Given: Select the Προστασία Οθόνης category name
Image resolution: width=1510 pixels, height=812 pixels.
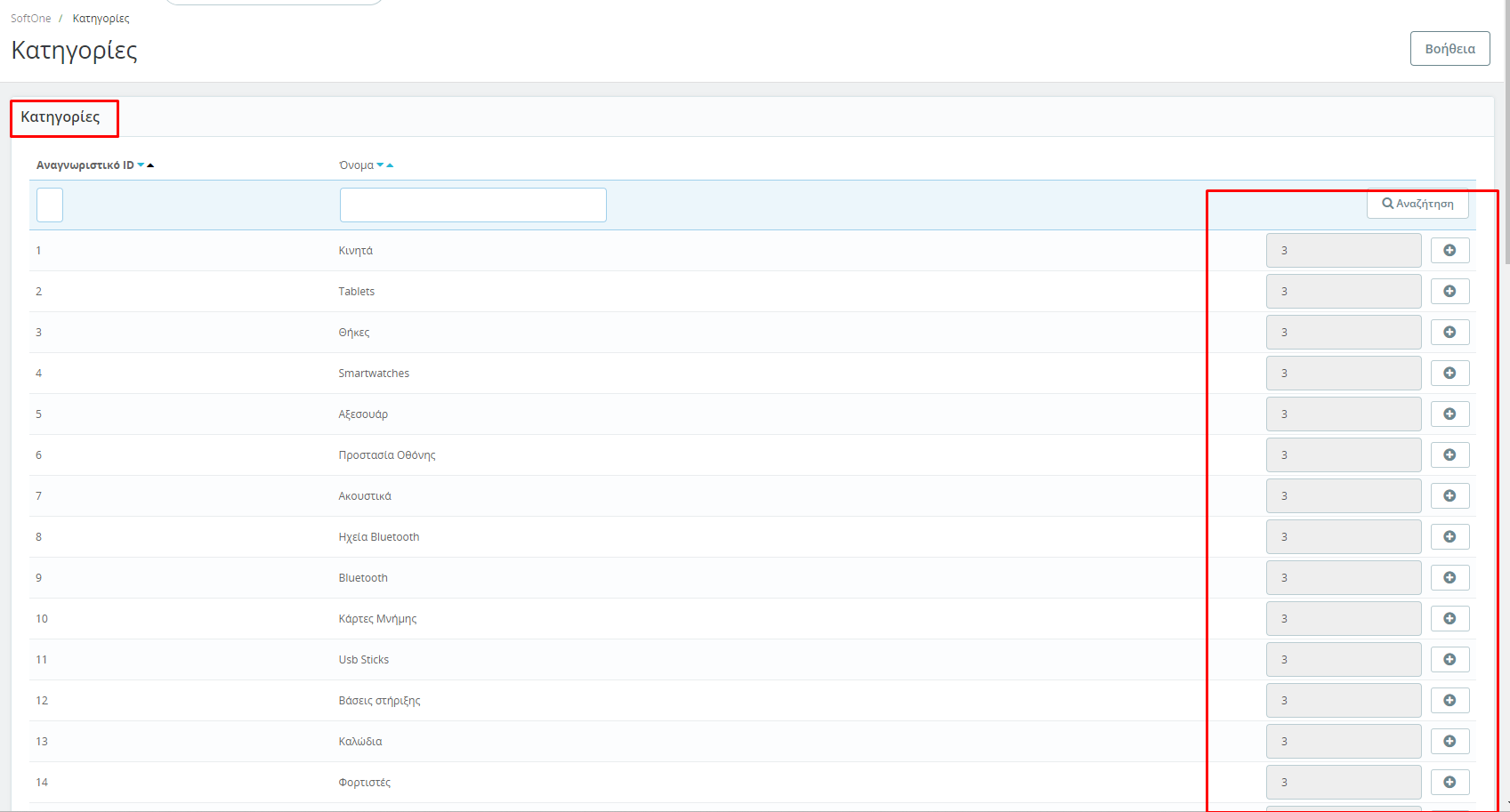Looking at the screenshot, I should [x=387, y=455].
